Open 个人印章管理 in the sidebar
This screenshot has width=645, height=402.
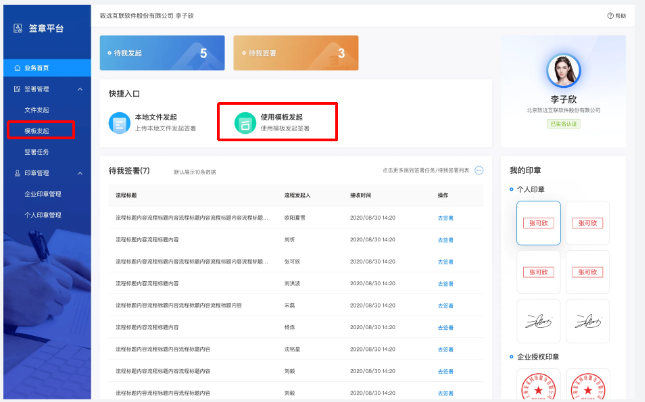[x=43, y=215]
